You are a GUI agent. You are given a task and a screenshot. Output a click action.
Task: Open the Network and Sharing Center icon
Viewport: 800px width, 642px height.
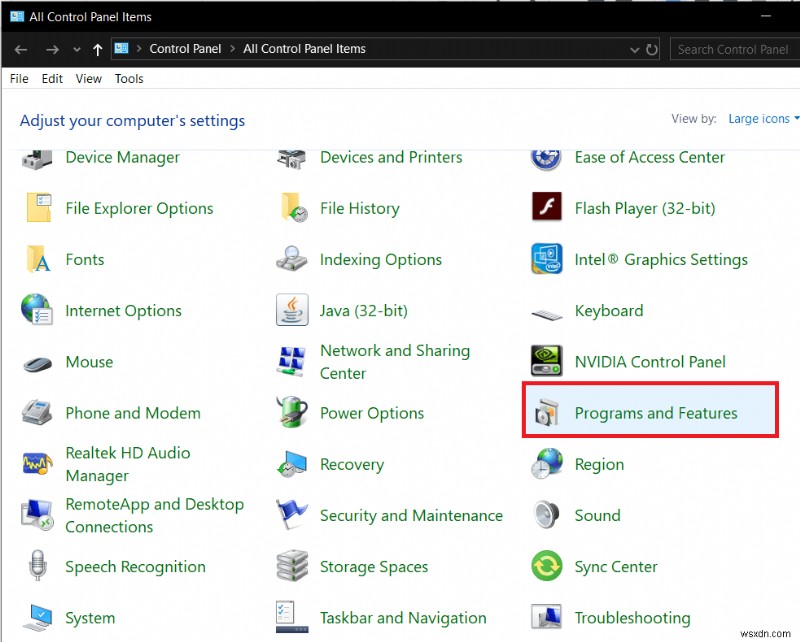click(292, 361)
